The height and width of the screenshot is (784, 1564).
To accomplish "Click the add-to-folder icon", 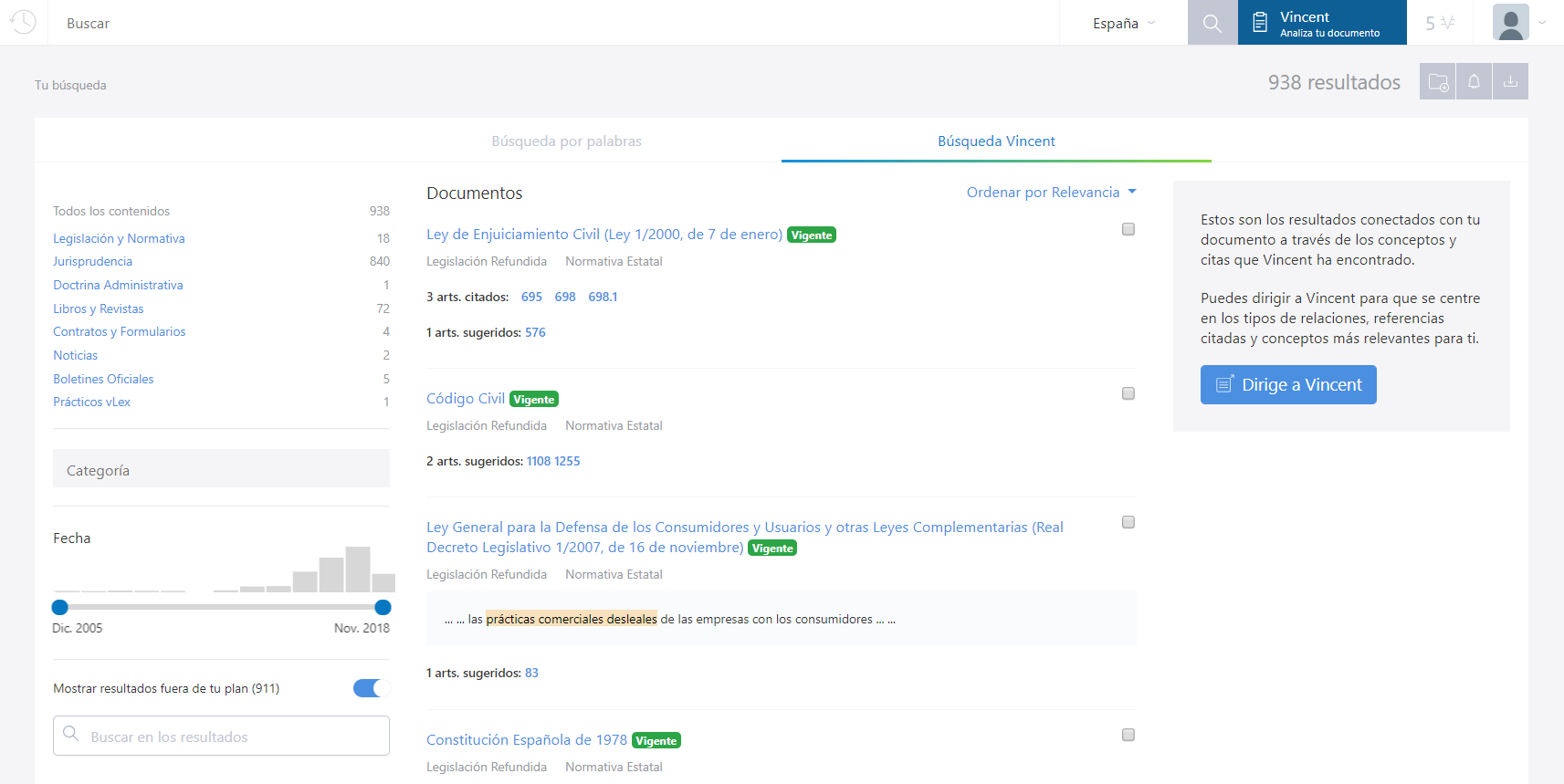I will pyautogui.click(x=1437, y=82).
